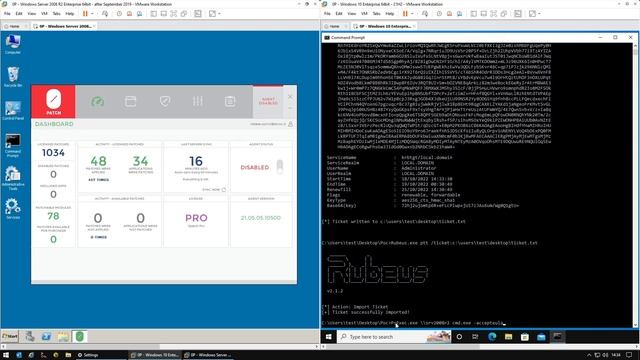This screenshot has width=640, height=360.
Task: Open the 0patch applications window icon
Action: pos(131,101)
